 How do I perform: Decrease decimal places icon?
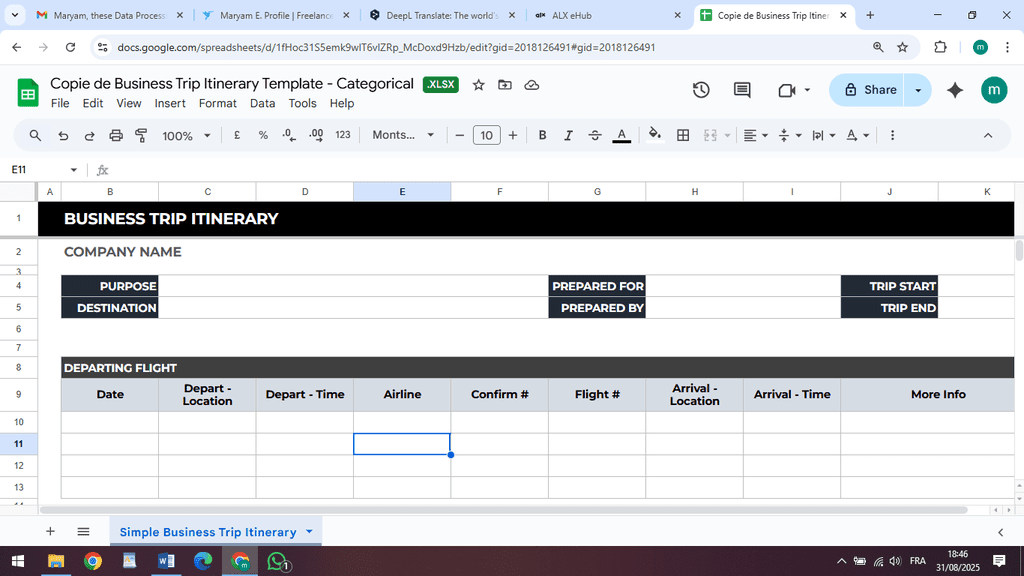coord(289,135)
